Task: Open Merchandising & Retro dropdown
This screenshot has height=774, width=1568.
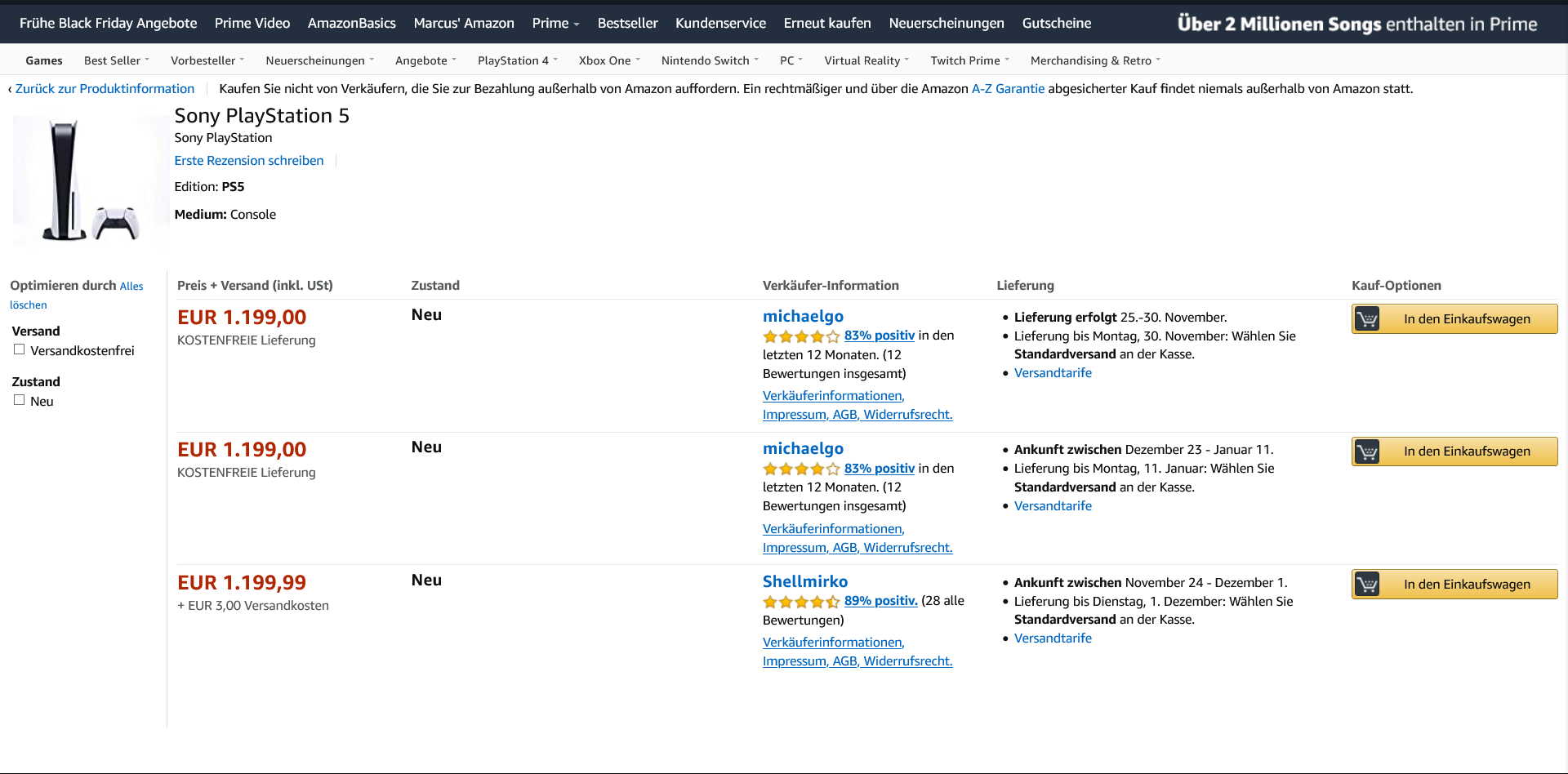Action: [1095, 60]
